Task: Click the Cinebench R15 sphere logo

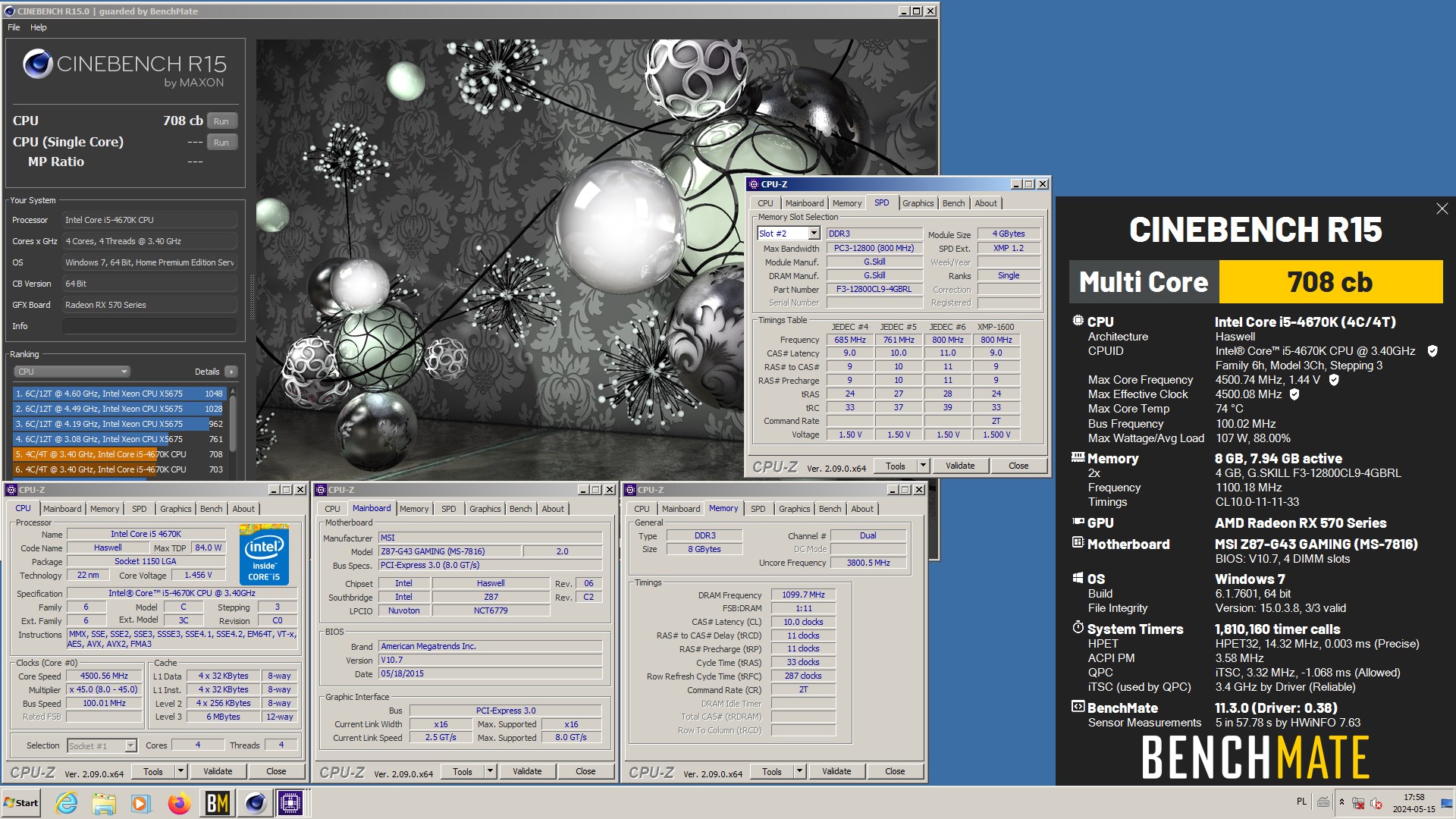Action: (x=38, y=64)
